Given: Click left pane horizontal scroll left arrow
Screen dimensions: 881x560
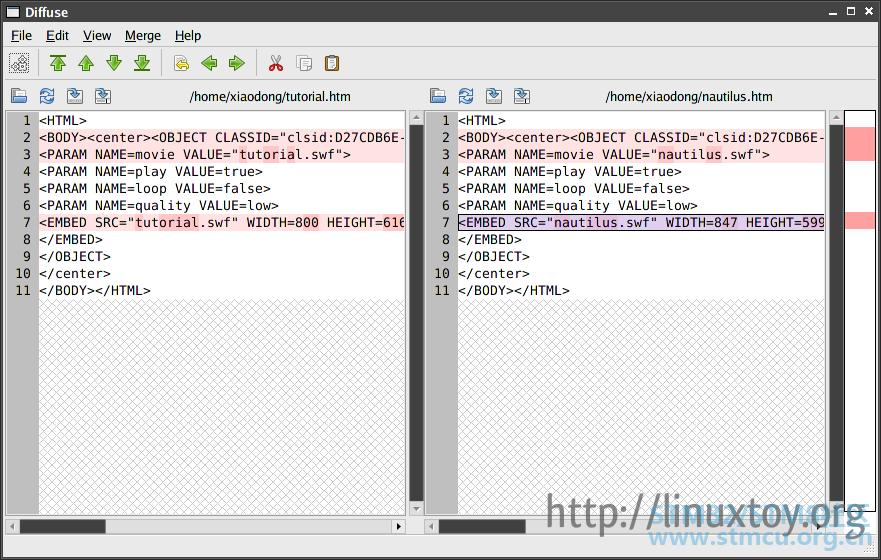Looking at the screenshot, I should coord(12,526).
